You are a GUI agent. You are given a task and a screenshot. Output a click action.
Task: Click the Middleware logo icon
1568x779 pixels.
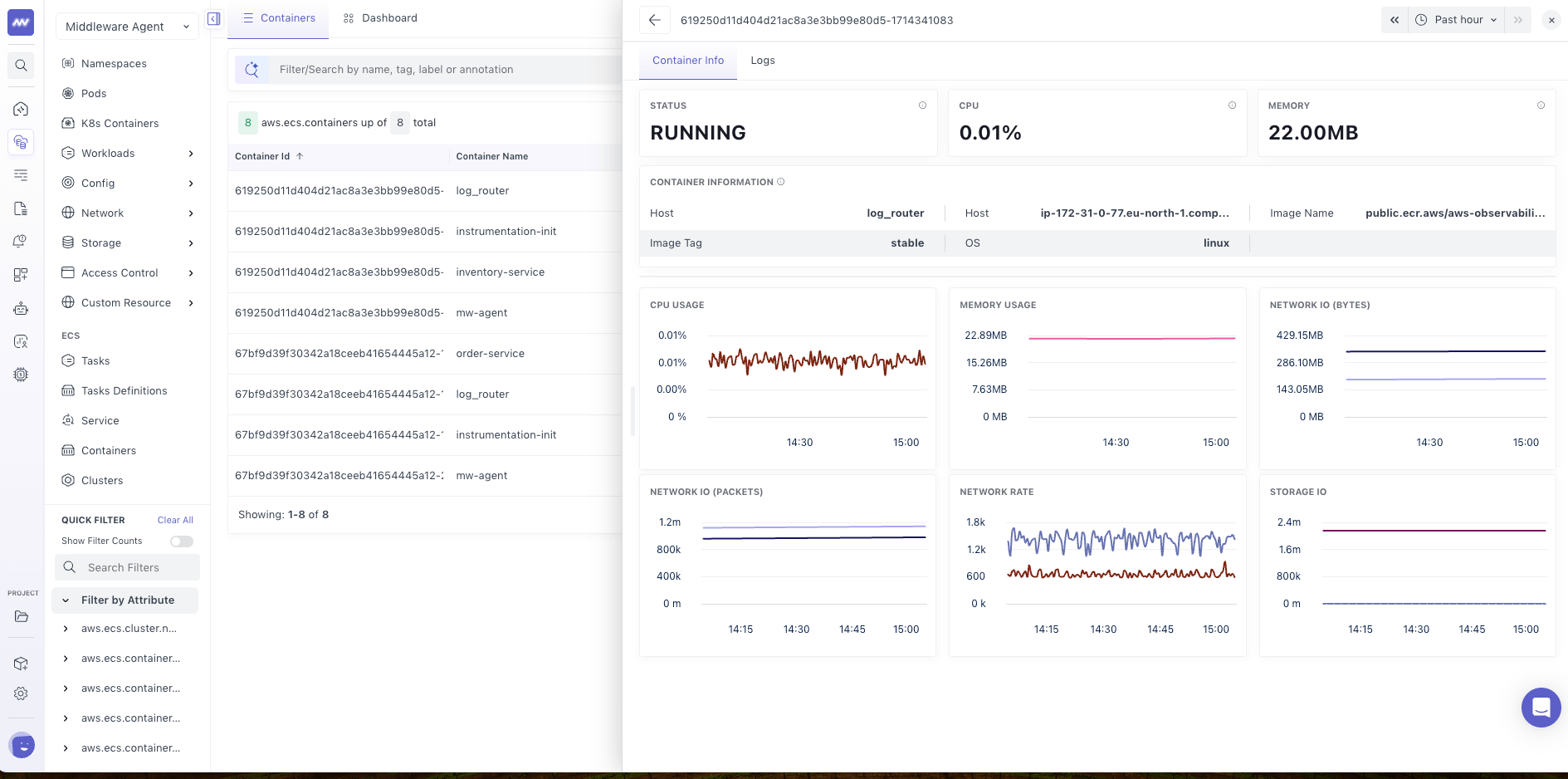(21, 22)
